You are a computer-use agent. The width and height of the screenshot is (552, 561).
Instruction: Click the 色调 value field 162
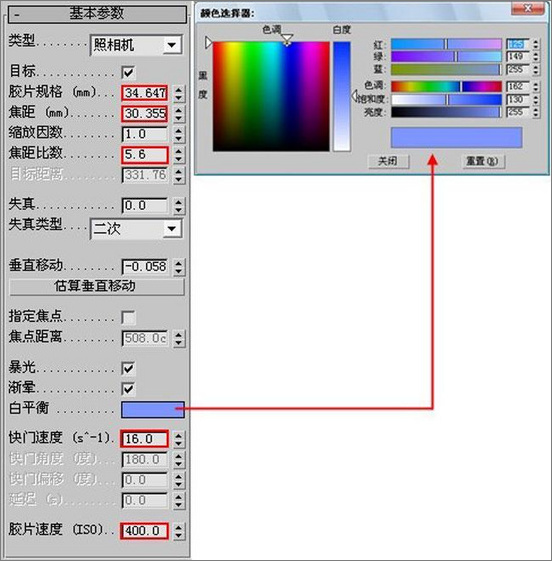(517, 87)
